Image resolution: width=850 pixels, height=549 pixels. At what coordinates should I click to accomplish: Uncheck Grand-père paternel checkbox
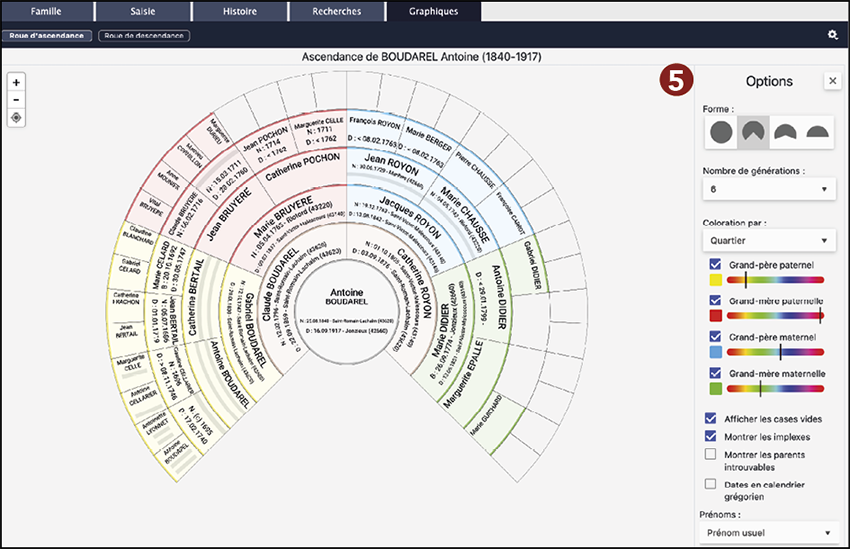coord(716,264)
